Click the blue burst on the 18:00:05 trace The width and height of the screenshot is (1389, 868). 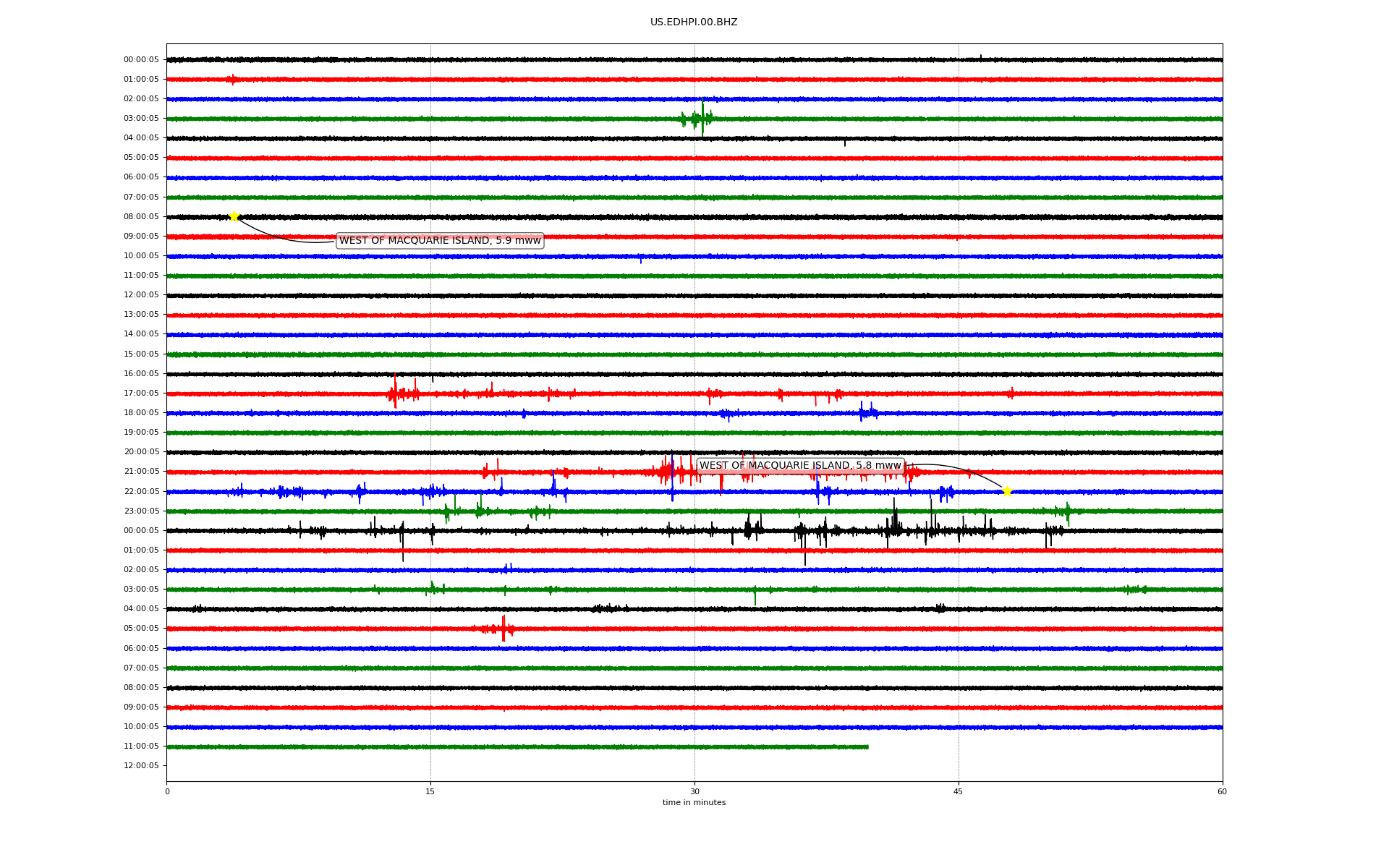(x=867, y=412)
